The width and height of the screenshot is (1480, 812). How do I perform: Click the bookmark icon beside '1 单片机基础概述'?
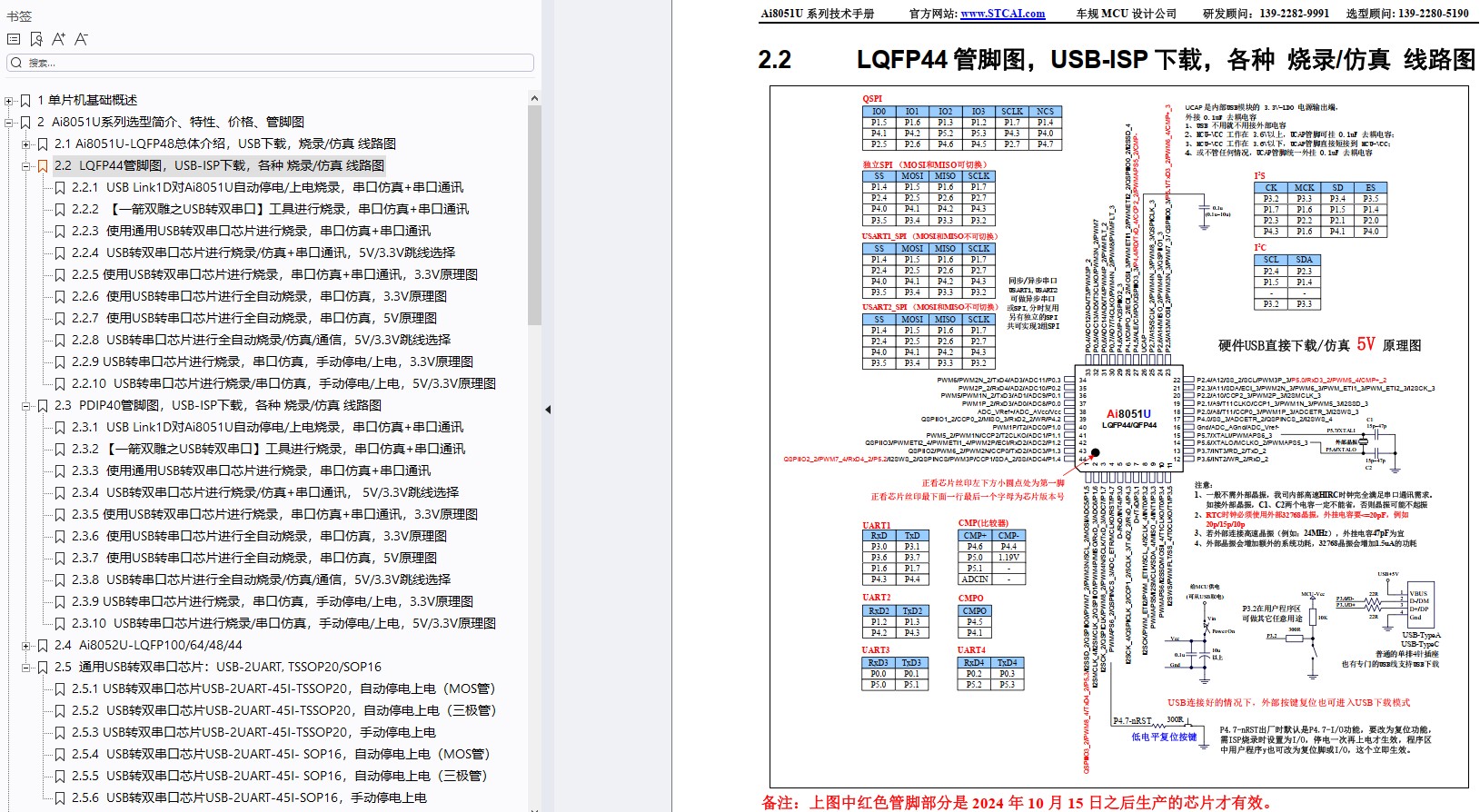pos(25,100)
